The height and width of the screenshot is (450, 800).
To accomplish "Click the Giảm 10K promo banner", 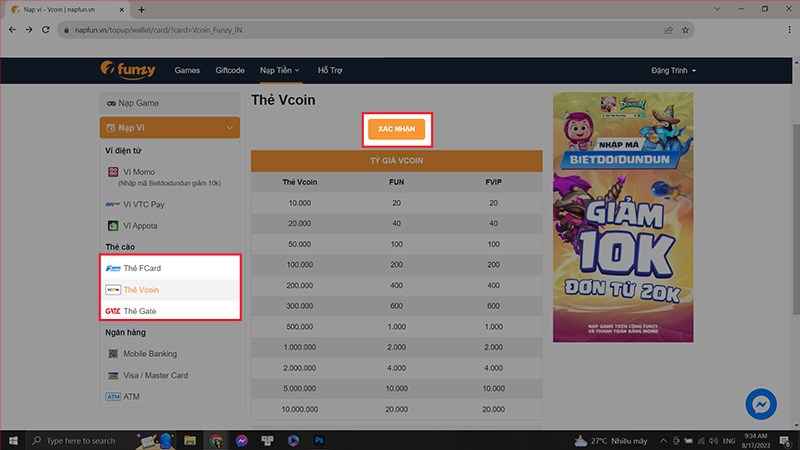I will coord(623,217).
